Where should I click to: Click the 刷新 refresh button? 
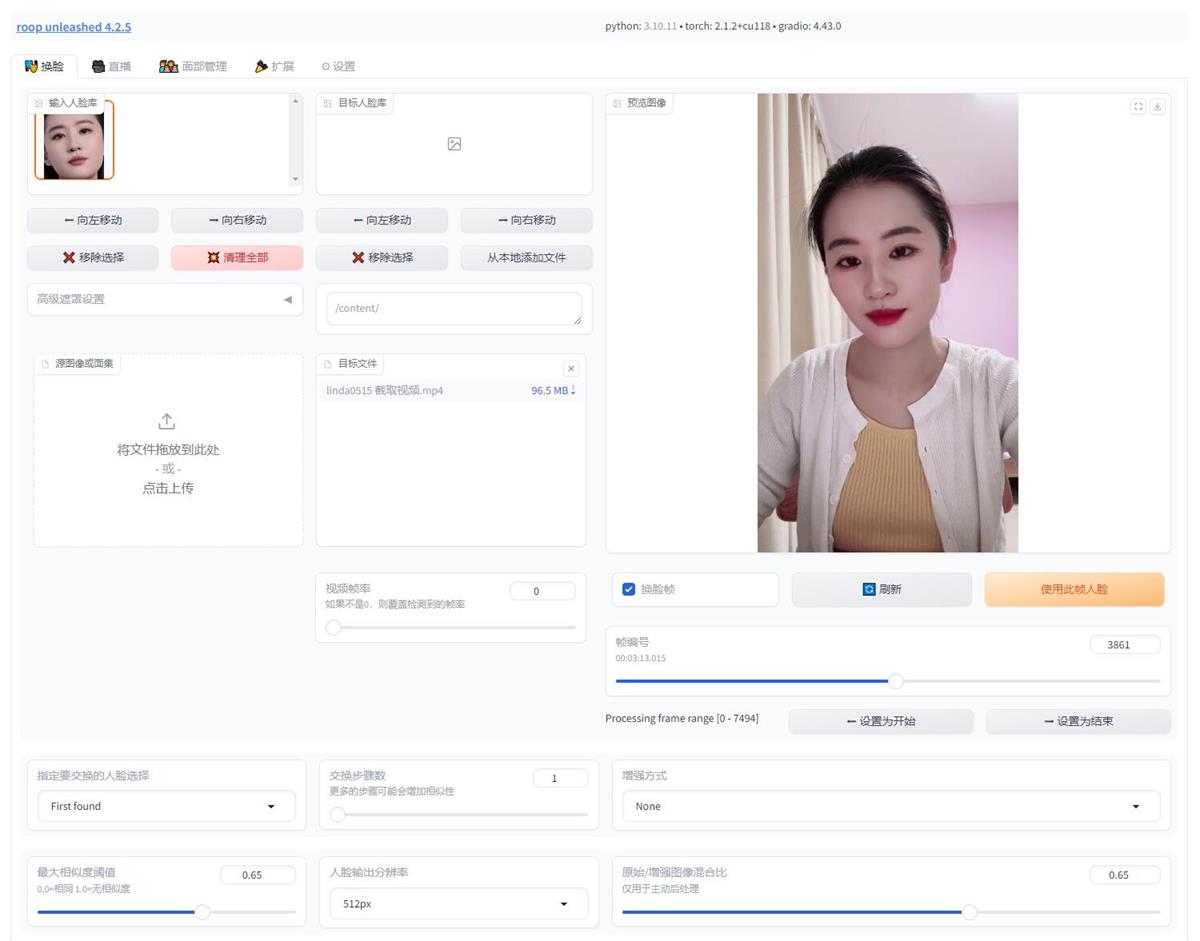(881, 589)
